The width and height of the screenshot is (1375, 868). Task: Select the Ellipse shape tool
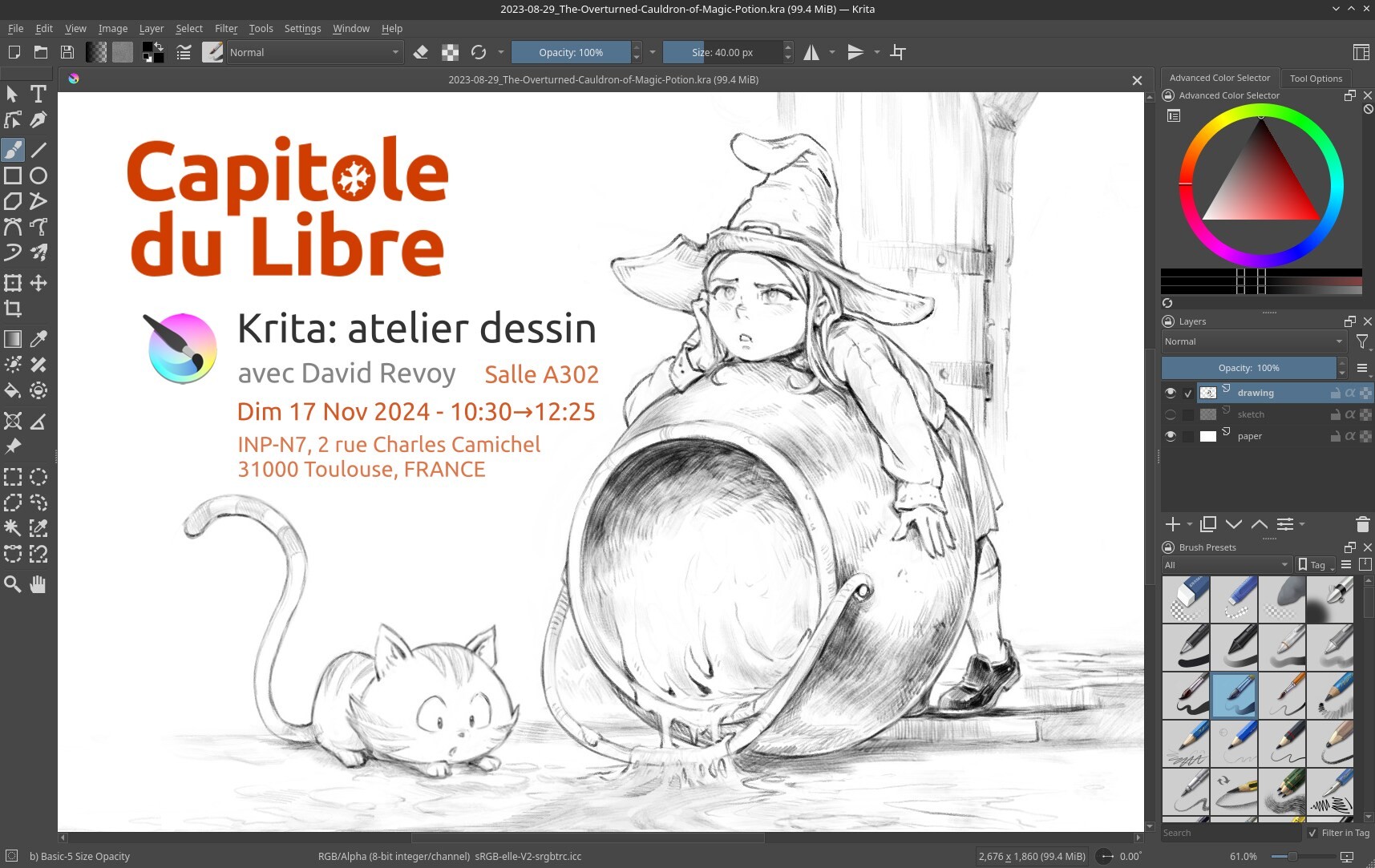click(38, 176)
